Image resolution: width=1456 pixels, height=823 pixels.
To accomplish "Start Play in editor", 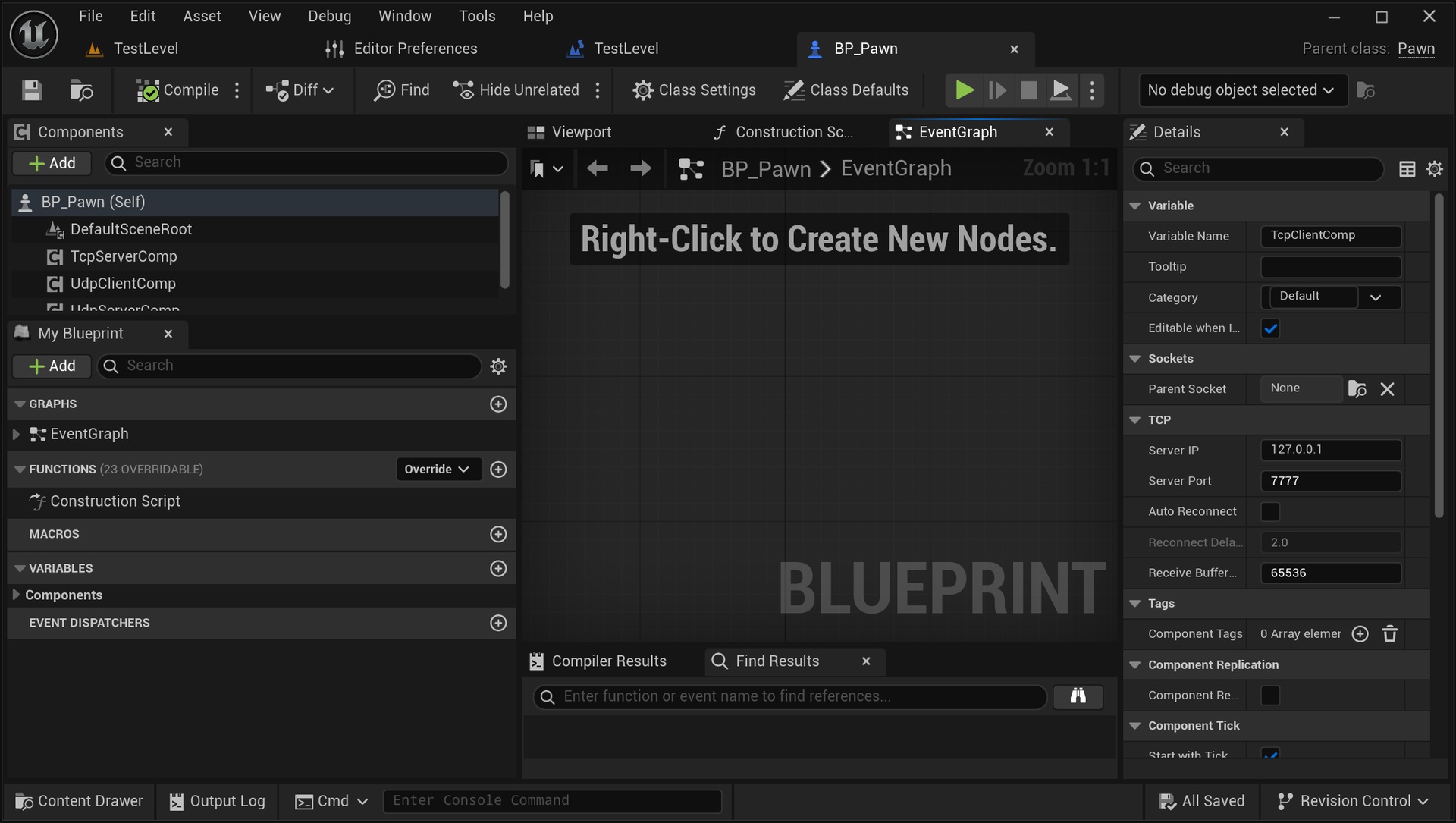I will [964, 90].
